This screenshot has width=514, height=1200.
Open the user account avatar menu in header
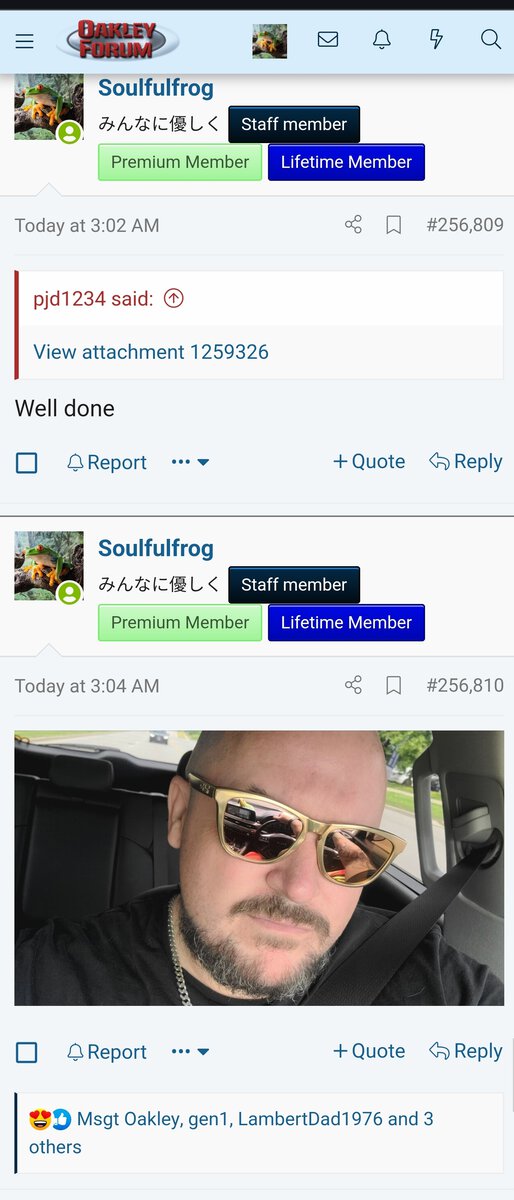[x=269, y=41]
